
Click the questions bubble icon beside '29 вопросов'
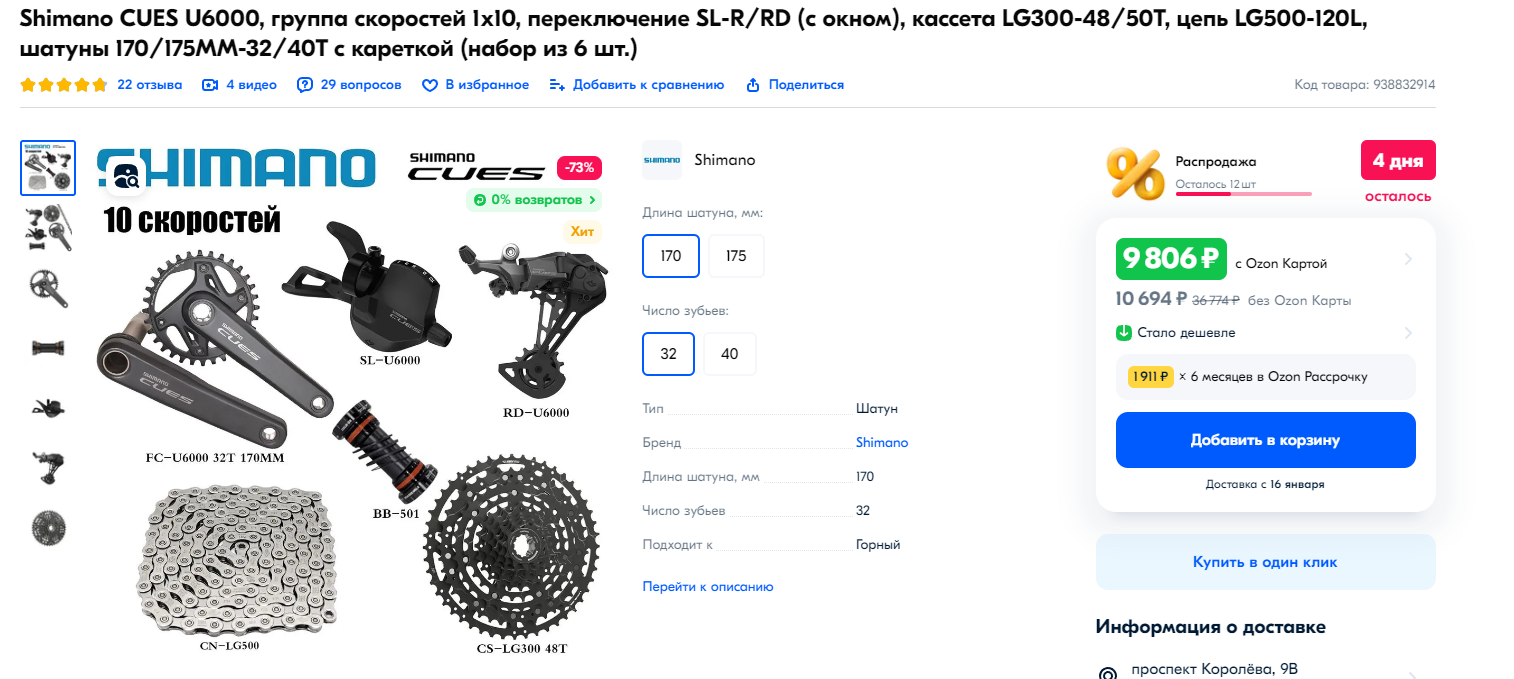tap(305, 85)
